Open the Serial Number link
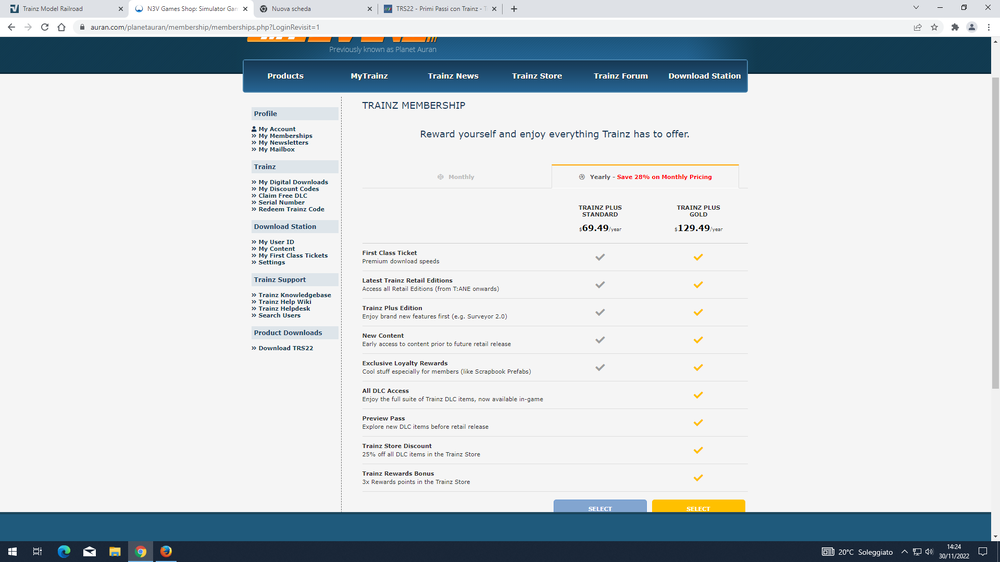 point(281,202)
